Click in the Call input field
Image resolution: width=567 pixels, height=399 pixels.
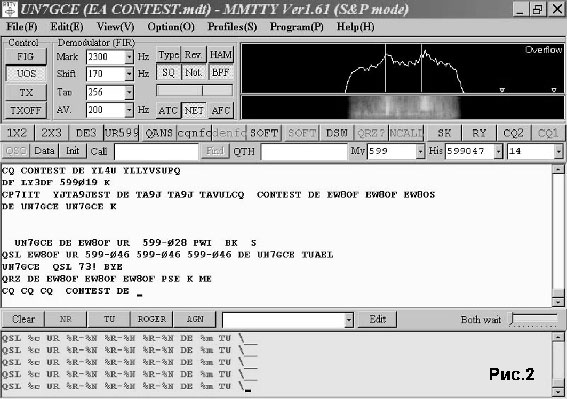[x=156, y=151]
